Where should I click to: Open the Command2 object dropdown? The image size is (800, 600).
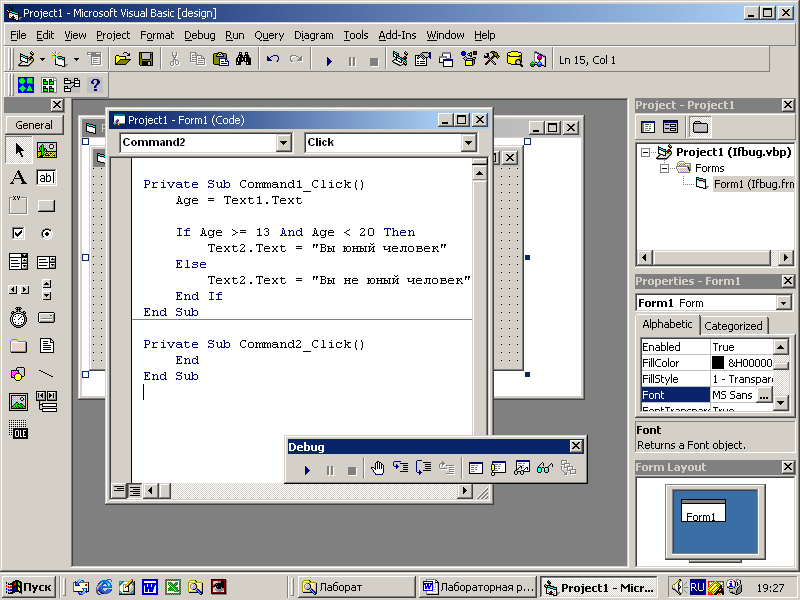pos(284,143)
